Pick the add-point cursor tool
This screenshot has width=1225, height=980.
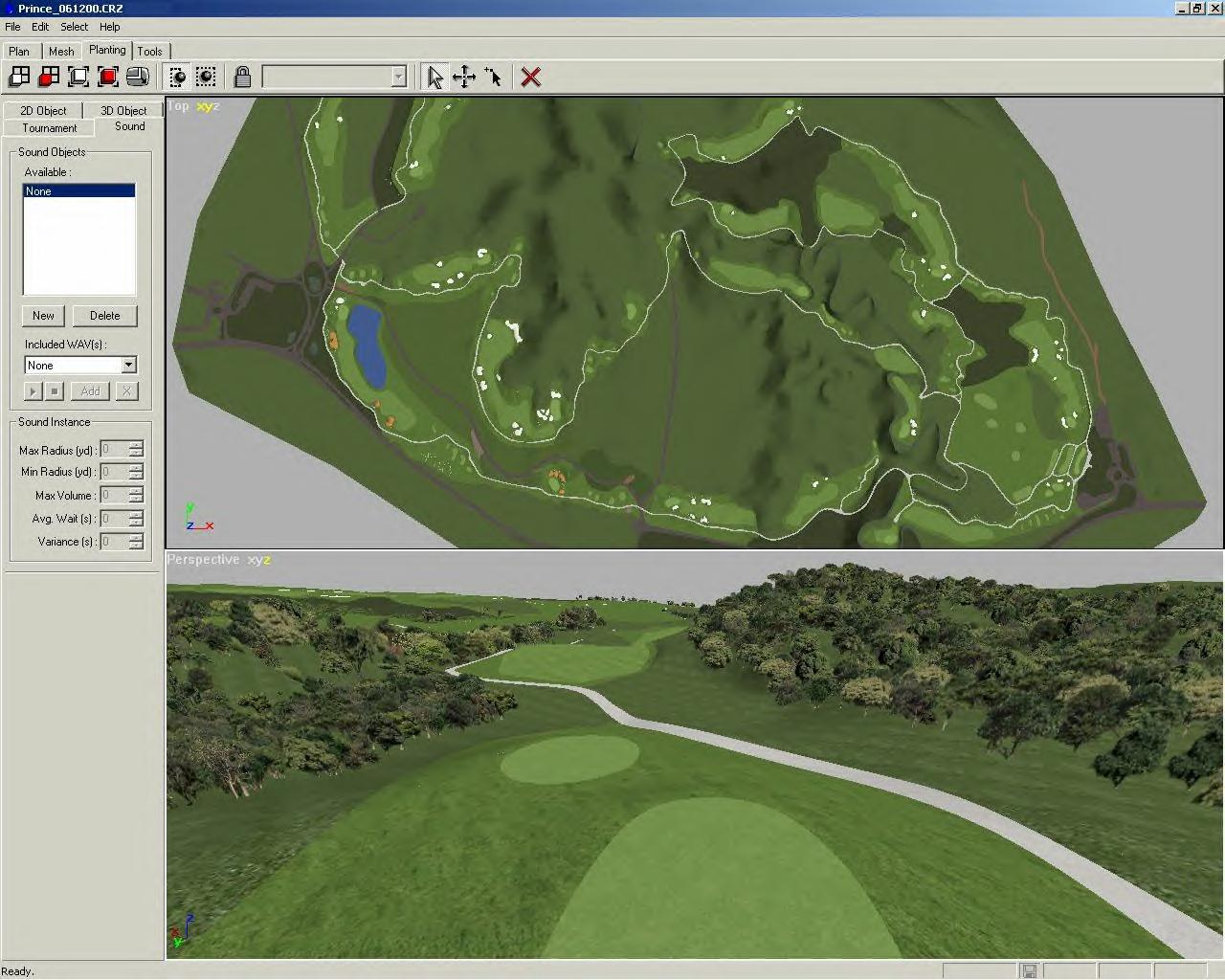click(x=494, y=77)
